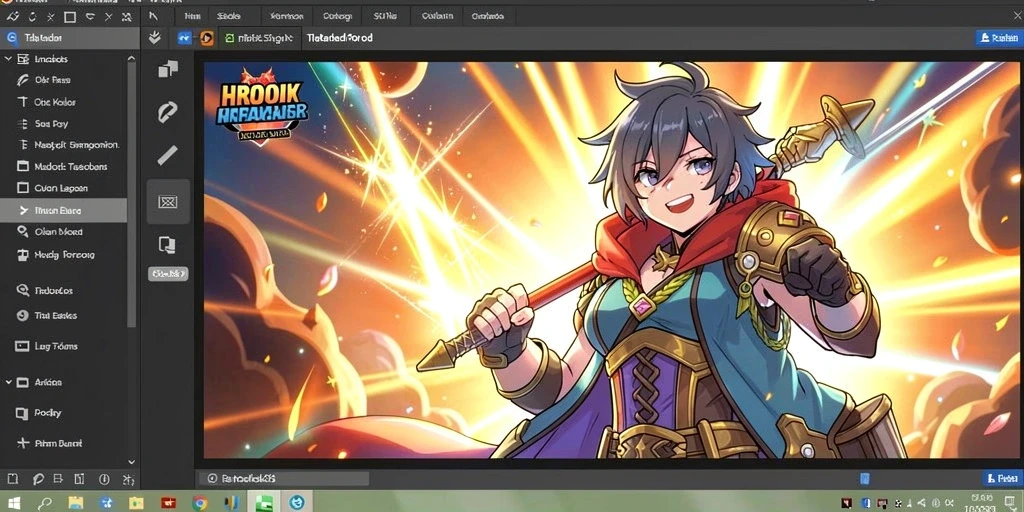Select the stacked pages tool in vertical toolbar
The width and height of the screenshot is (1024, 512).
click(167, 245)
